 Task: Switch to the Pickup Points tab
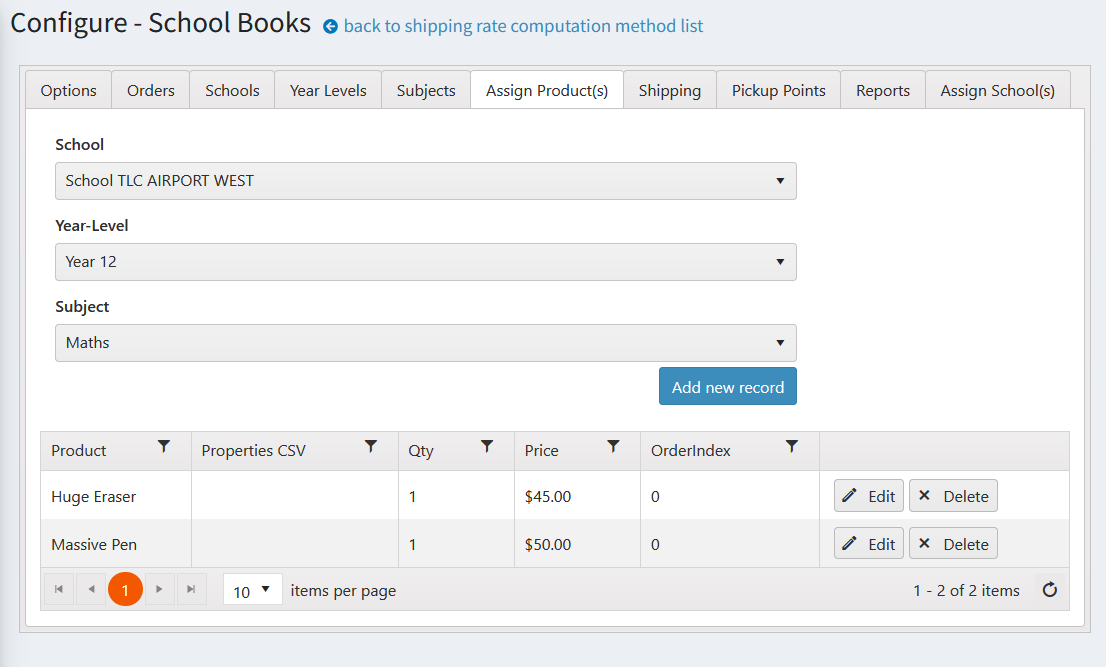778,90
